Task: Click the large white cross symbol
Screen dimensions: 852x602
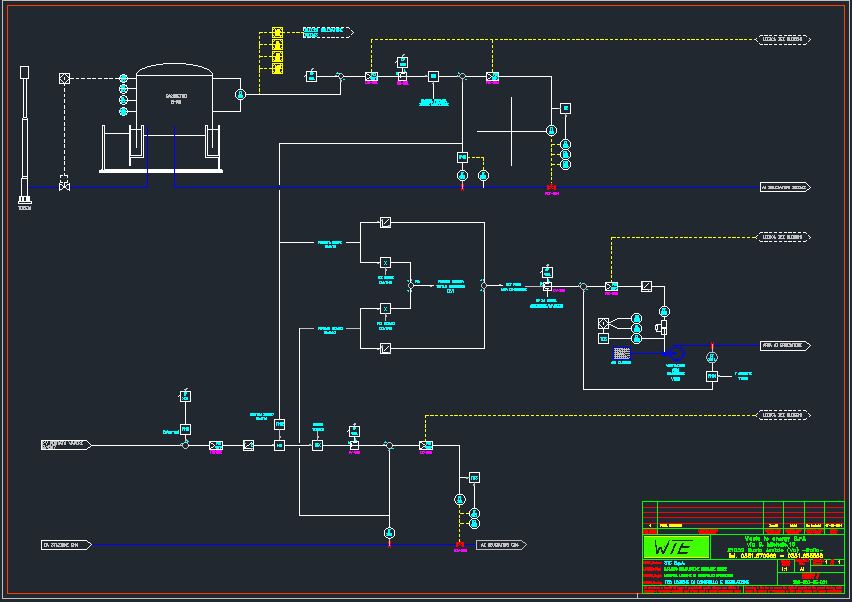Action: click(512, 130)
